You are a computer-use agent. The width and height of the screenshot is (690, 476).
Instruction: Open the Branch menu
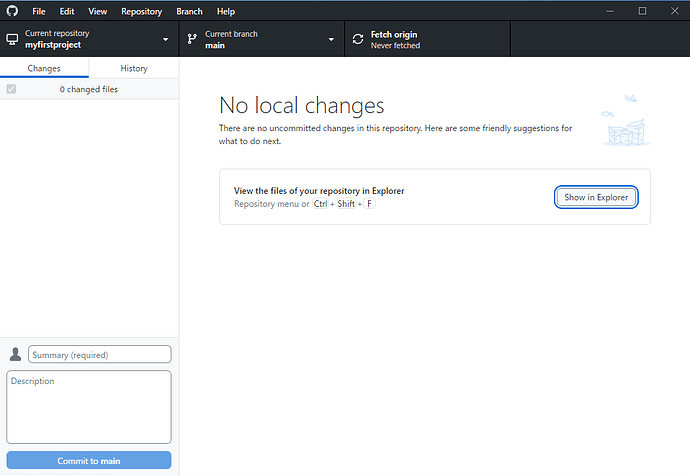189,11
